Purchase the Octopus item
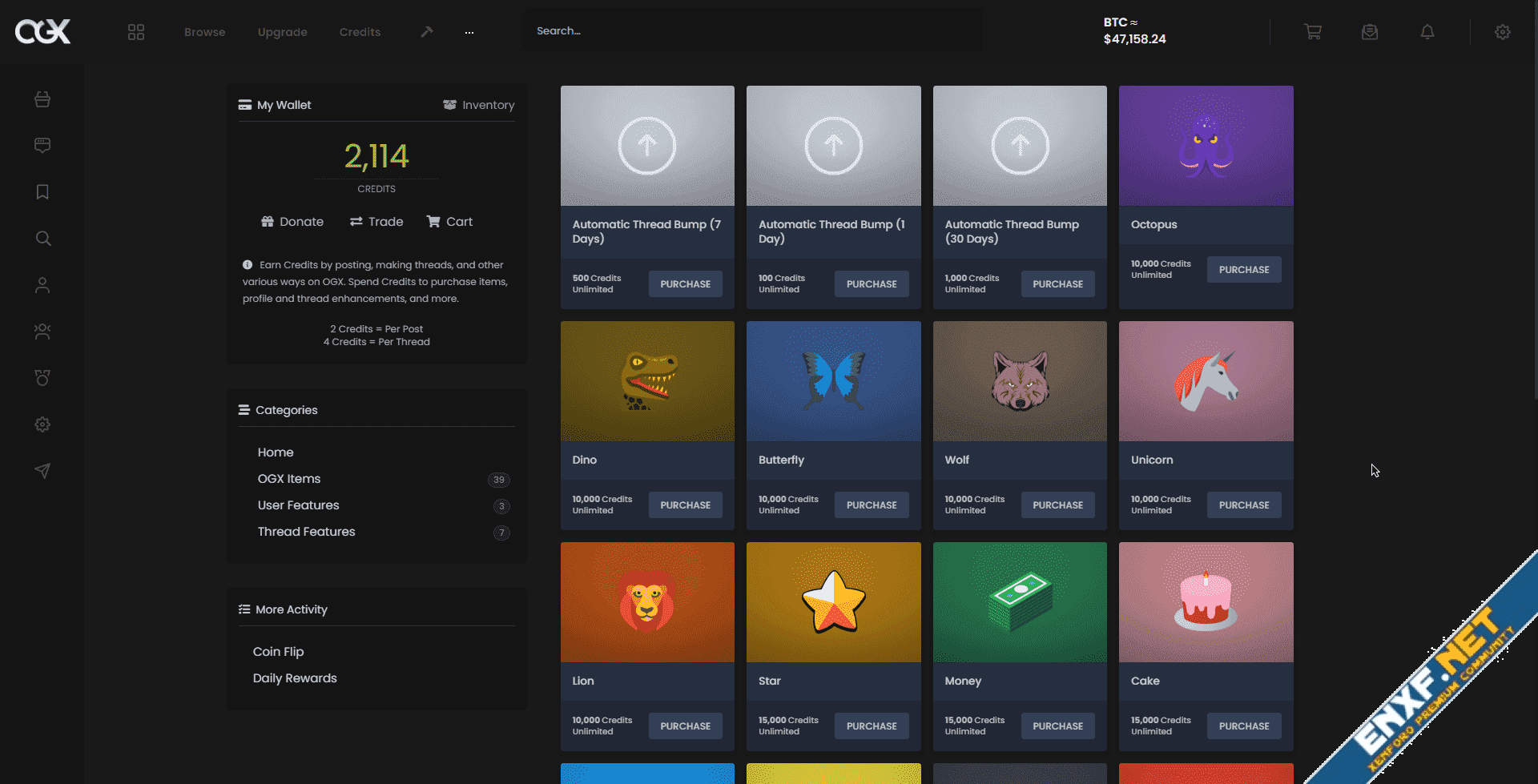1538x784 pixels. pos(1243,270)
